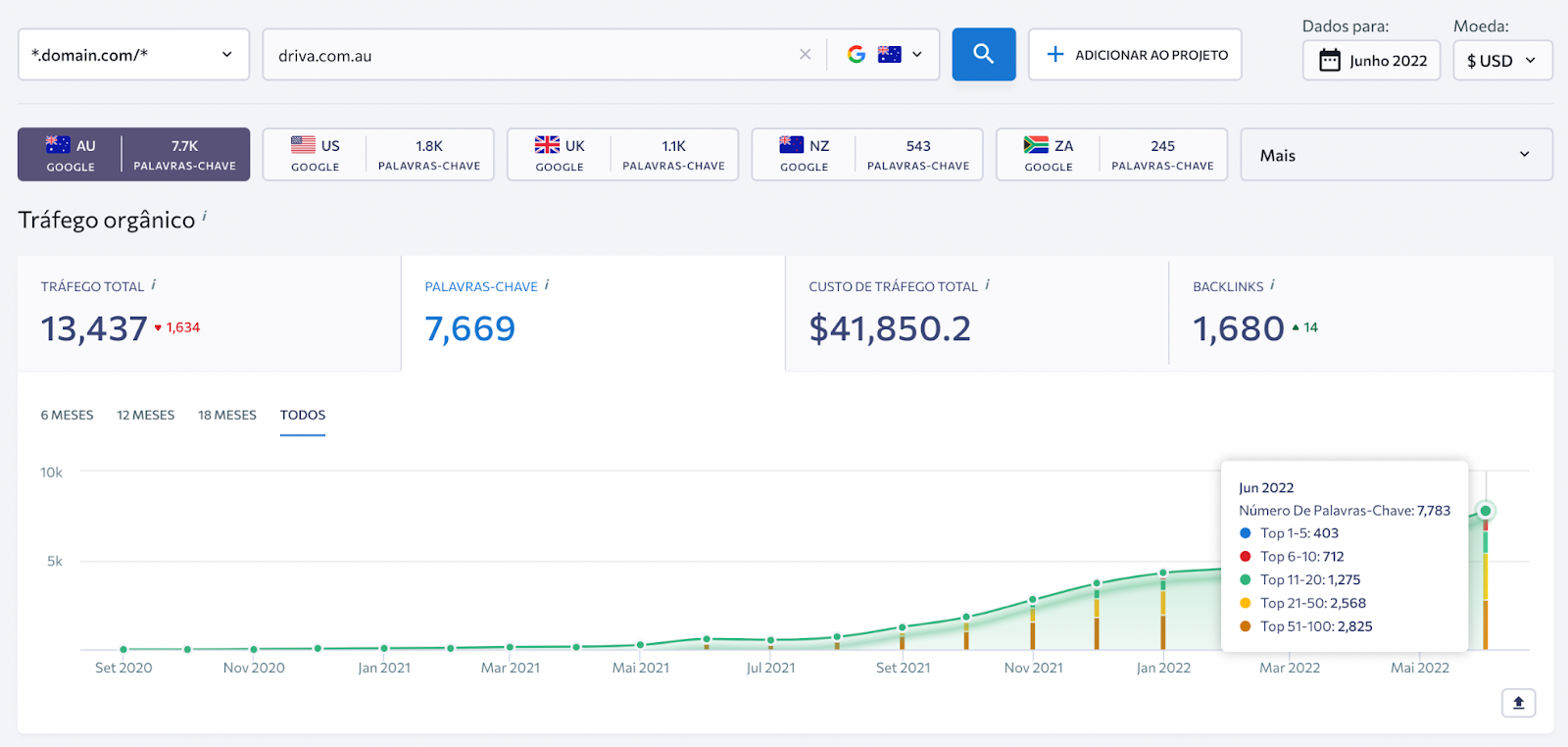The image size is (1568, 747).
Task: Click info icon beside Backlinks
Action: (1272, 284)
